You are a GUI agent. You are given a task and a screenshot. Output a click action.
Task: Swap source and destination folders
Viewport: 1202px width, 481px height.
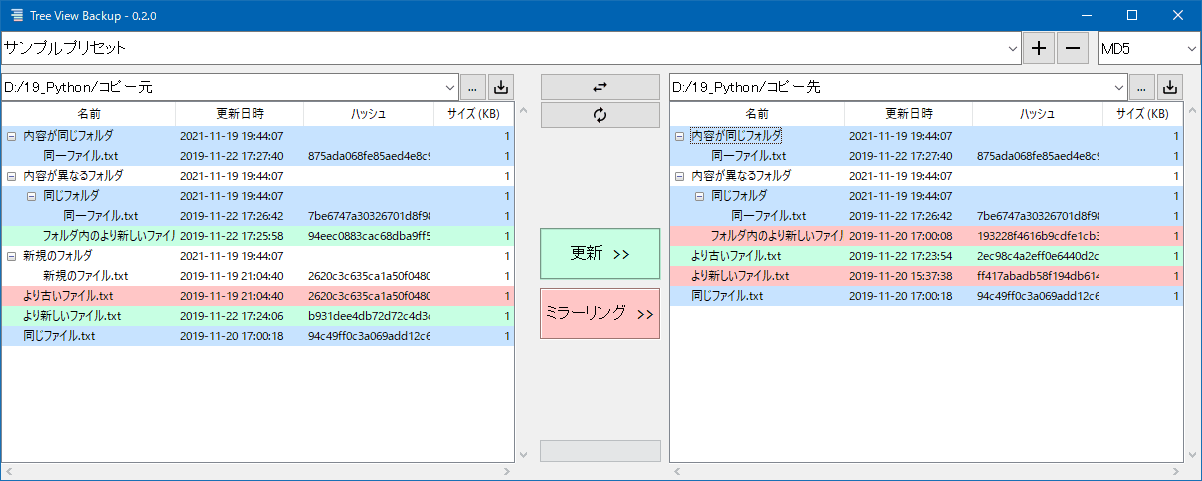600,87
